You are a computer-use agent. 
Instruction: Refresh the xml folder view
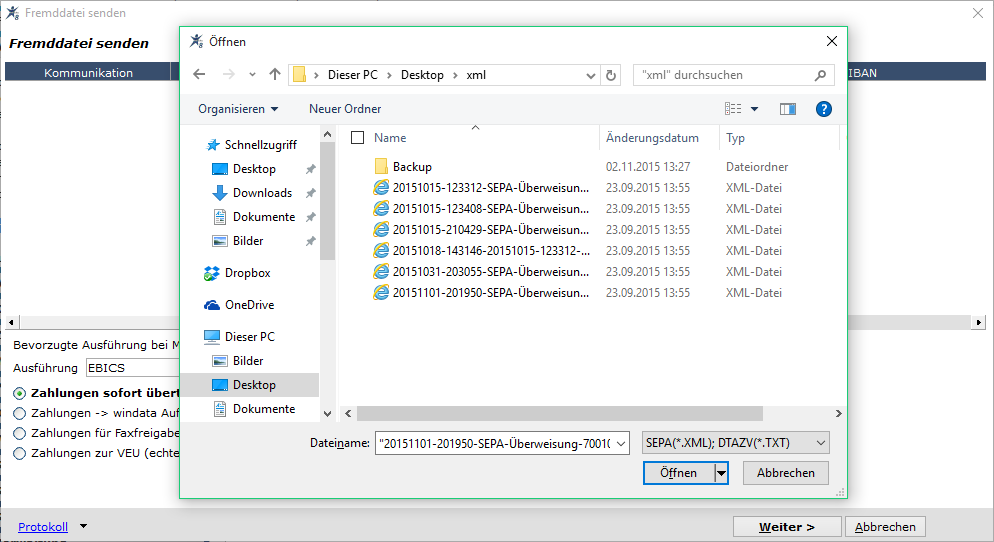pyautogui.click(x=611, y=75)
